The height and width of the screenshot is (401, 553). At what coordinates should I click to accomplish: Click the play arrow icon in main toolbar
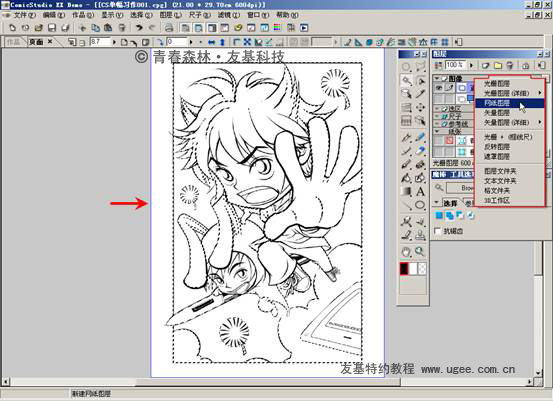click(x=304, y=28)
